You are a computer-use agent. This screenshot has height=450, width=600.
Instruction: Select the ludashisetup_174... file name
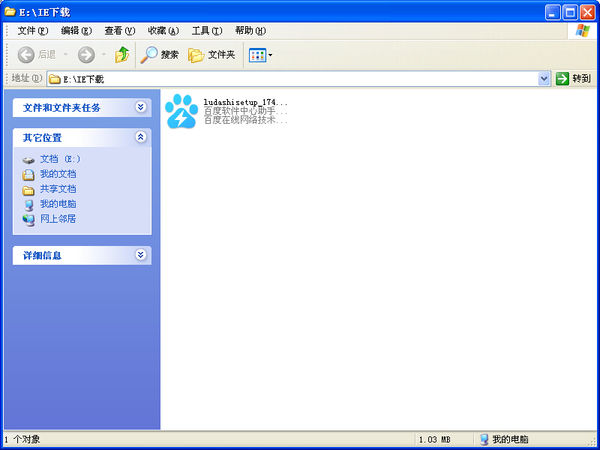245,103
